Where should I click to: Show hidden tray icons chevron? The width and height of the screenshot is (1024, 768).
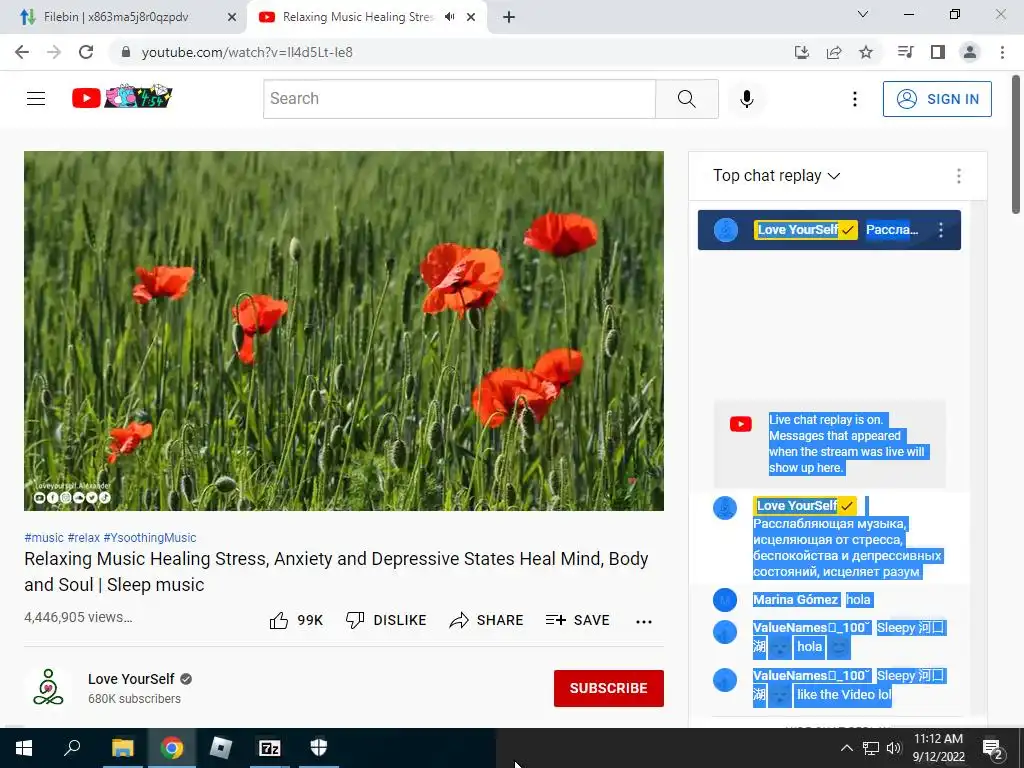point(846,748)
